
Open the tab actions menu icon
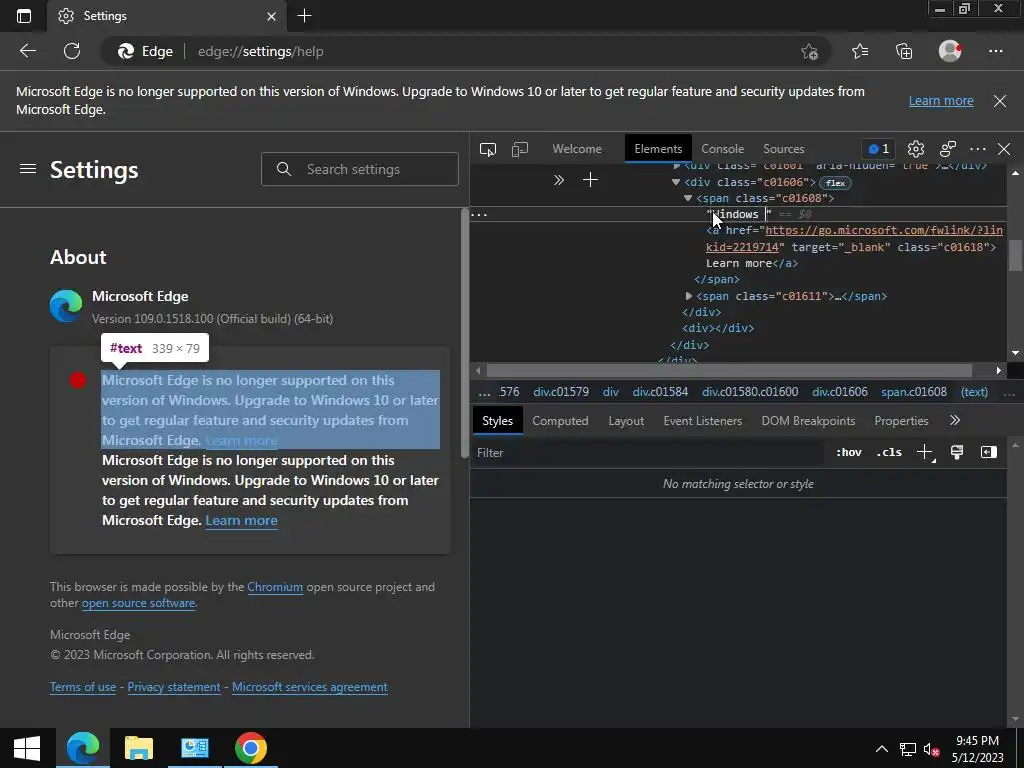point(24,16)
